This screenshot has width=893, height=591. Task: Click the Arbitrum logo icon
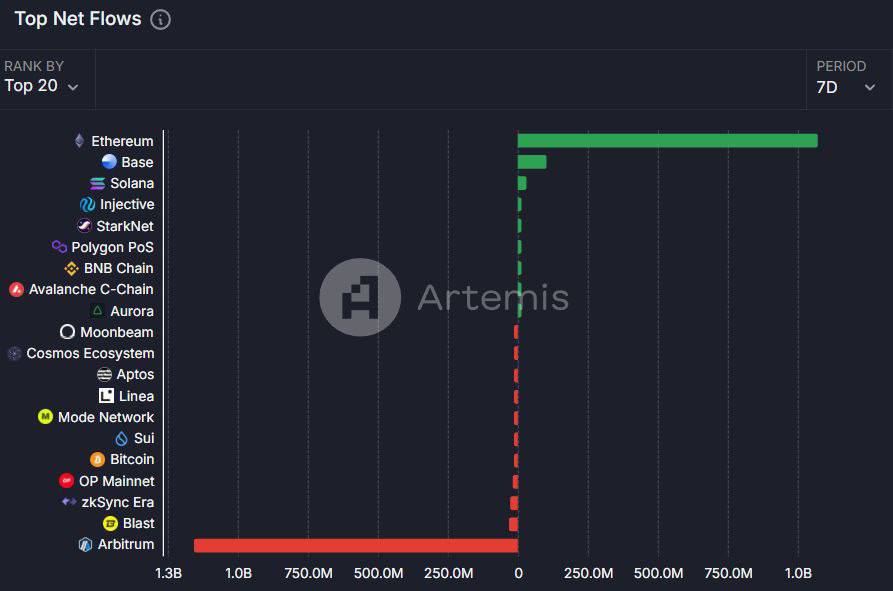point(85,545)
